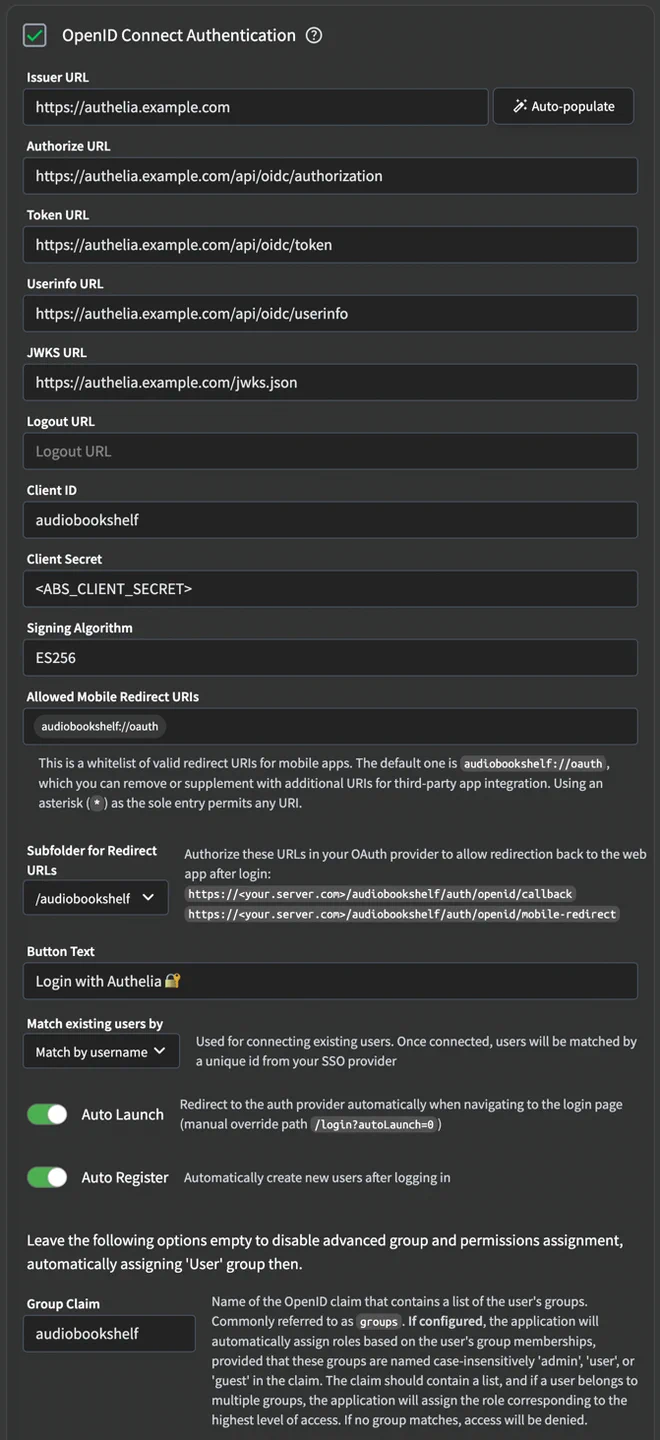Open the Subfolder for Redirect URLs dropdown
The height and width of the screenshot is (1440, 660).
point(95,898)
